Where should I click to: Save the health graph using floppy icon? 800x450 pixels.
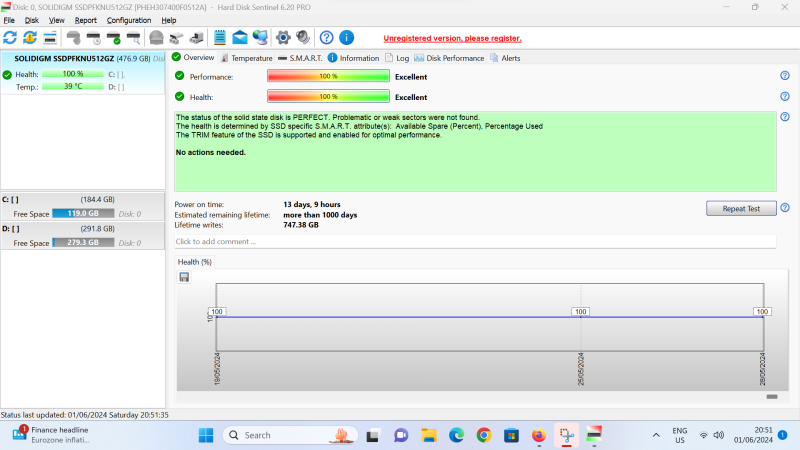[184, 277]
